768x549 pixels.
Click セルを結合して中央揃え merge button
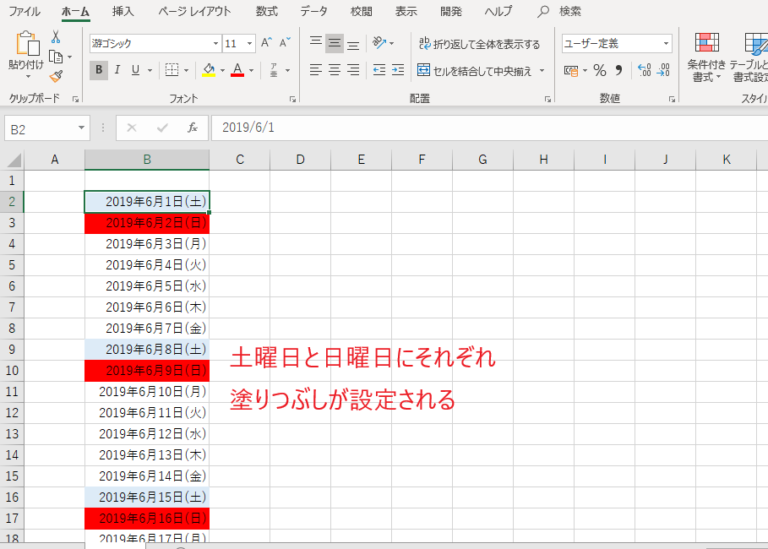[474, 71]
